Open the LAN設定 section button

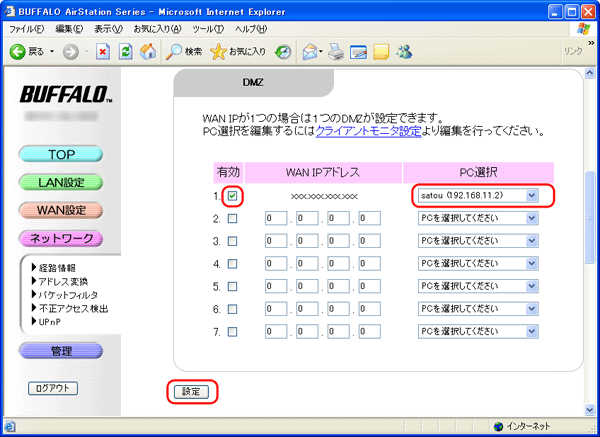(61, 182)
